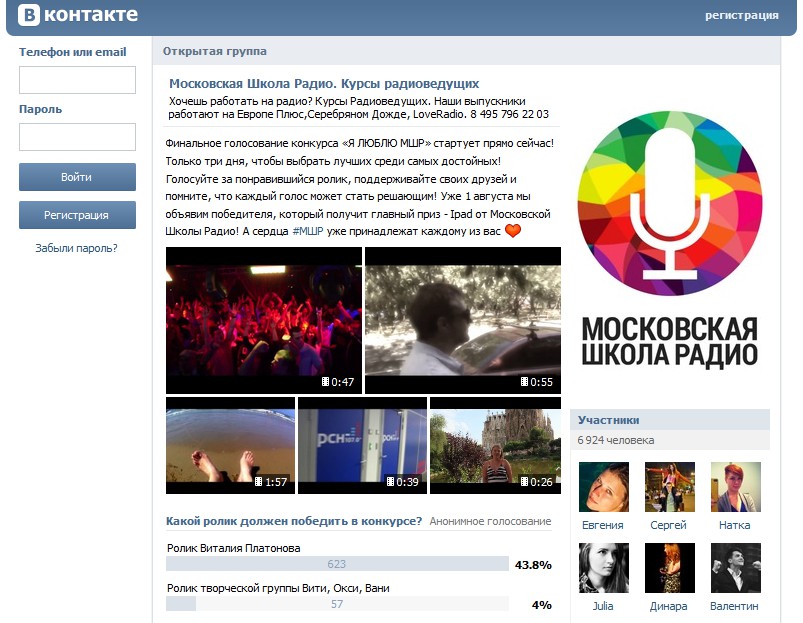Viewport: 803px width, 623px height.
Task: Play the 0:26 cathedral video thumbnail
Action: tap(495, 445)
